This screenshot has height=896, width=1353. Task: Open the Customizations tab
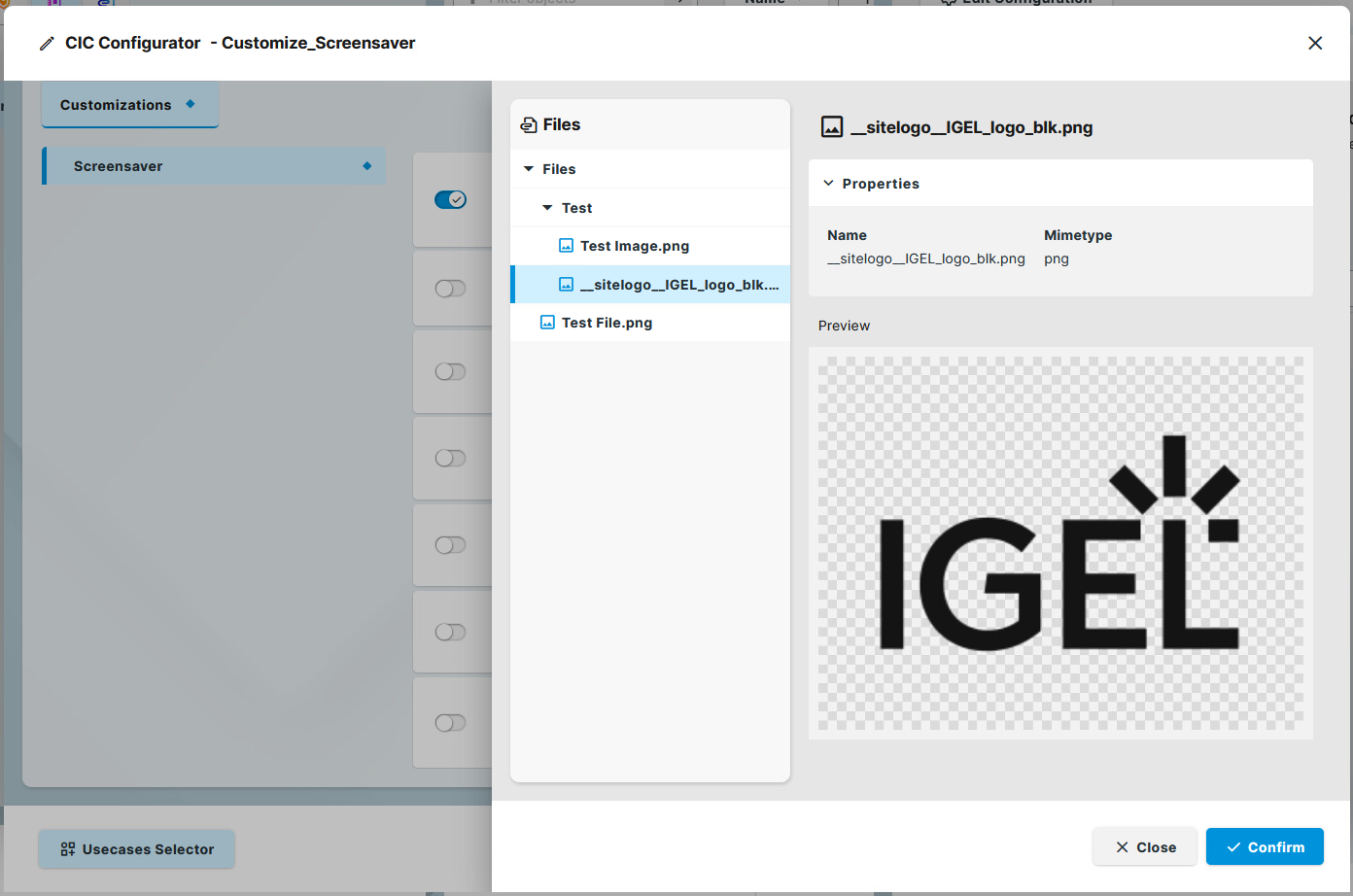[x=116, y=105]
